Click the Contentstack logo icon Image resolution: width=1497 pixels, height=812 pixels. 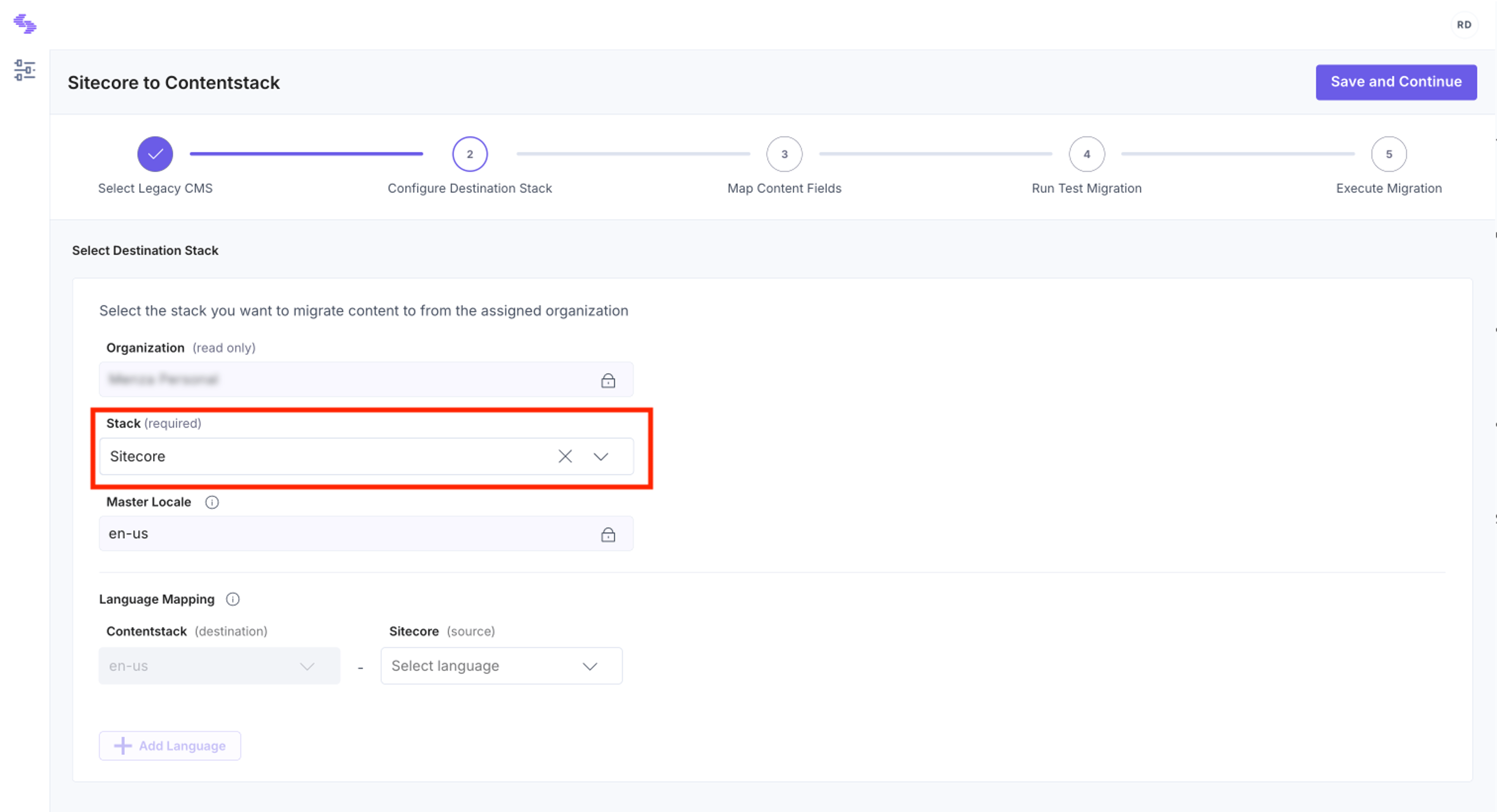25,24
